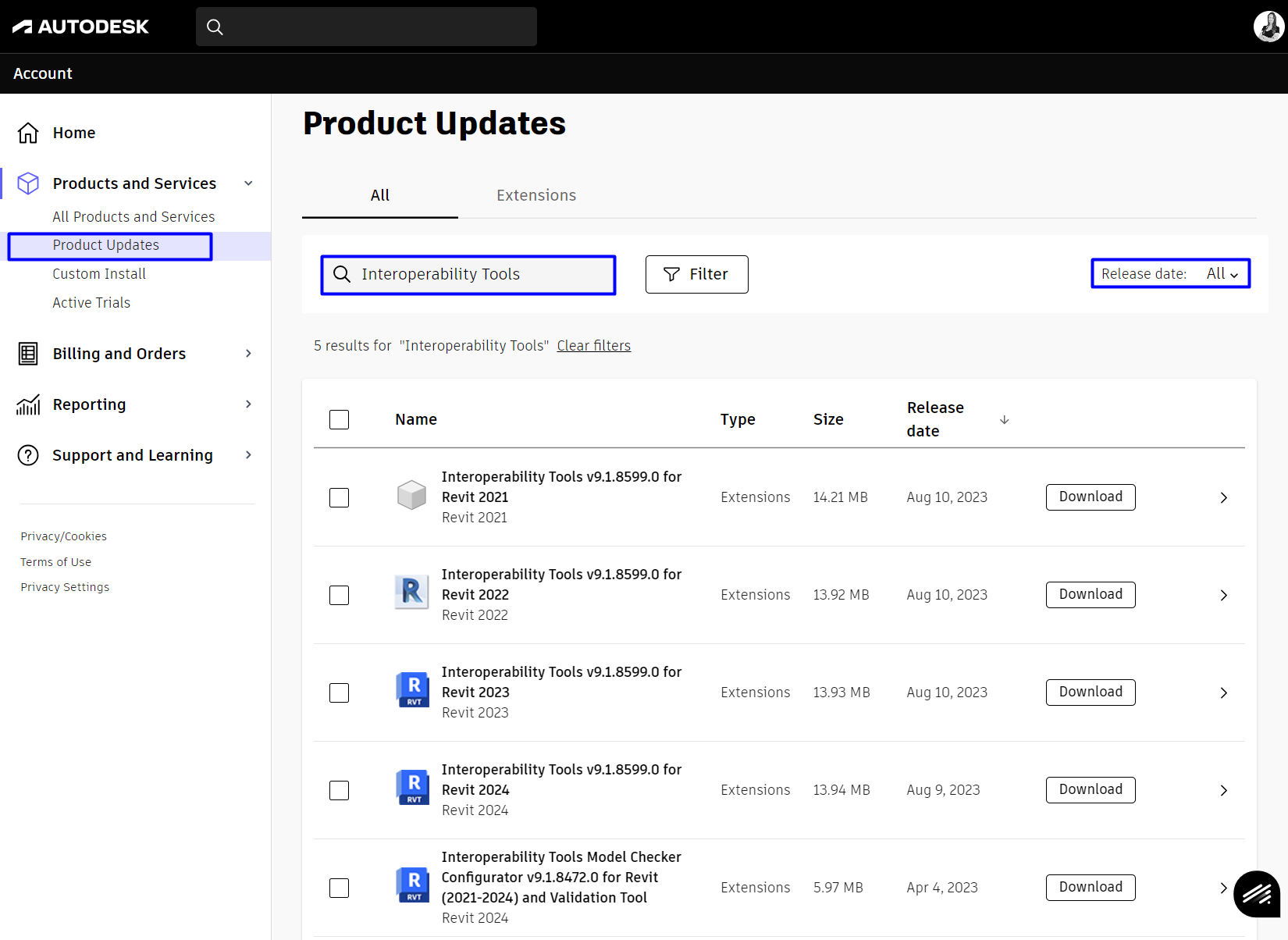The height and width of the screenshot is (940, 1288).
Task: Click the Support and Learning question icon
Action: click(28, 455)
